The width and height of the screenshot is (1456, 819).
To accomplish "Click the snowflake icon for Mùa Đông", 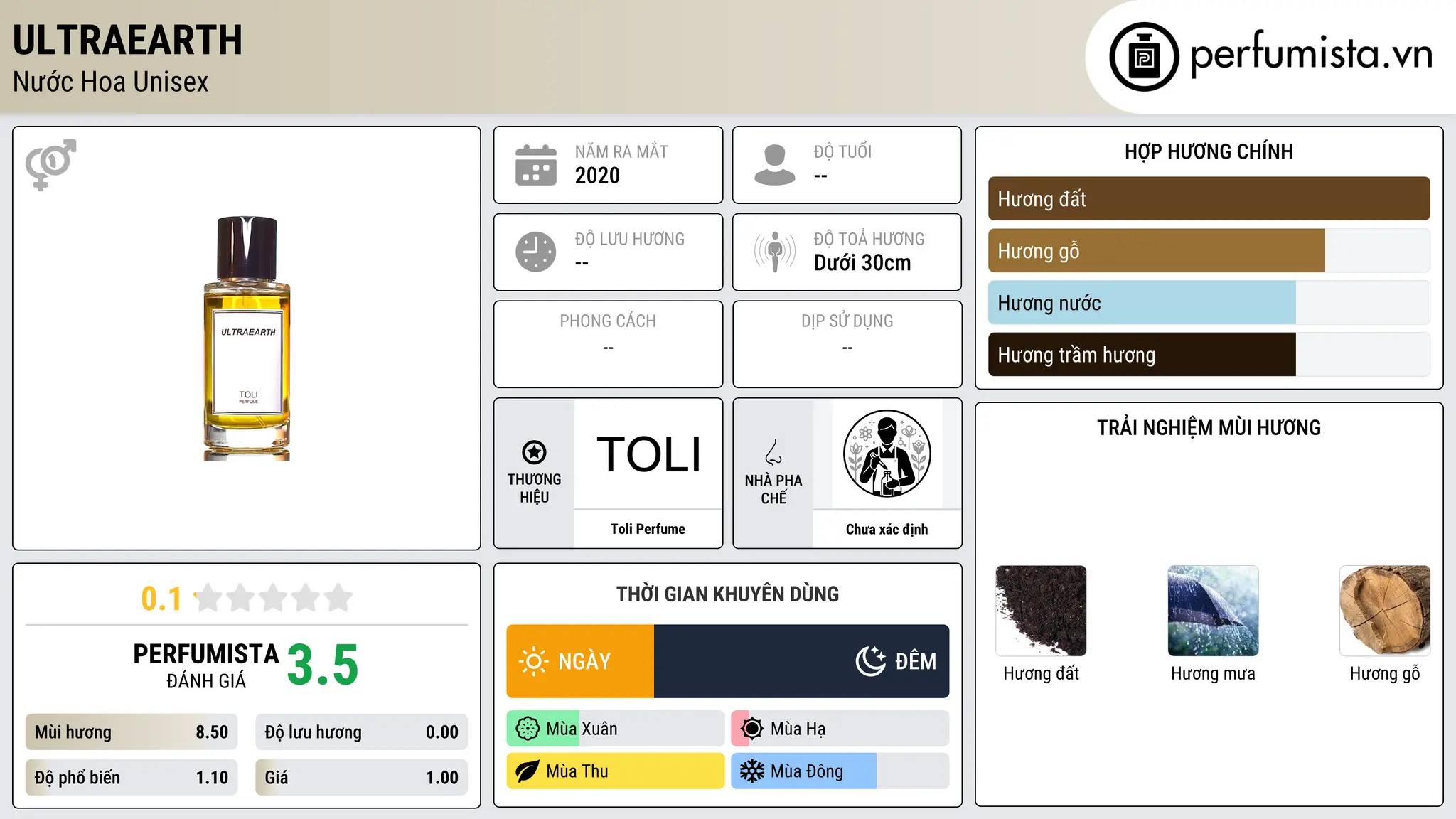I will [751, 771].
